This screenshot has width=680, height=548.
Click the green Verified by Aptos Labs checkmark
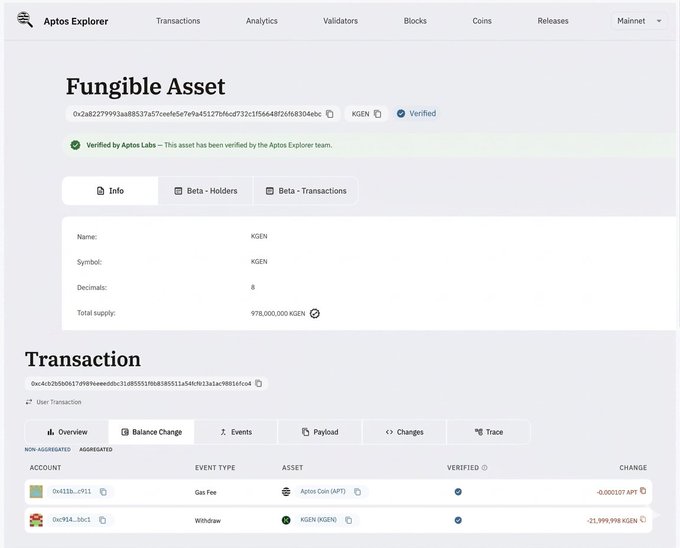click(x=75, y=145)
